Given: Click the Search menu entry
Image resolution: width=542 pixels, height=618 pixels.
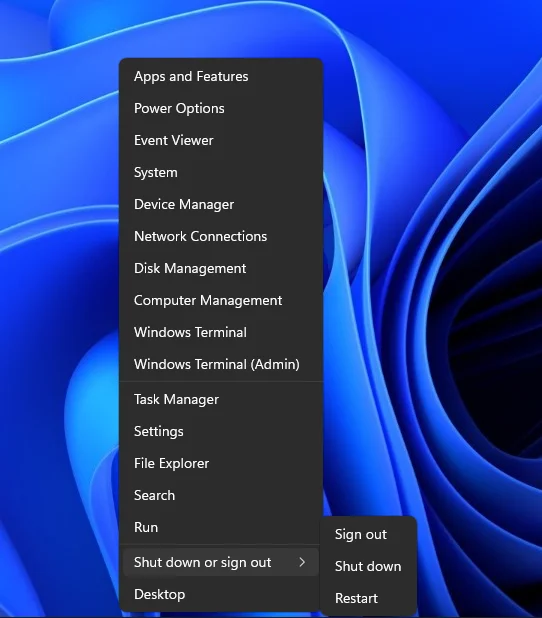Looking at the screenshot, I should [x=221, y=495].
